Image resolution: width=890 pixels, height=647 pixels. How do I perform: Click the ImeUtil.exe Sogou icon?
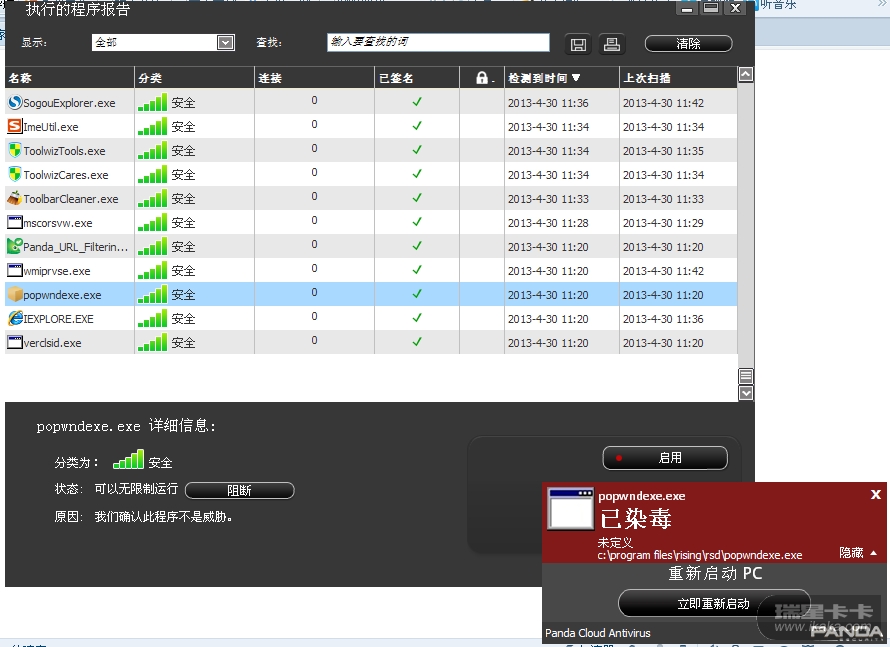[15, 126]
